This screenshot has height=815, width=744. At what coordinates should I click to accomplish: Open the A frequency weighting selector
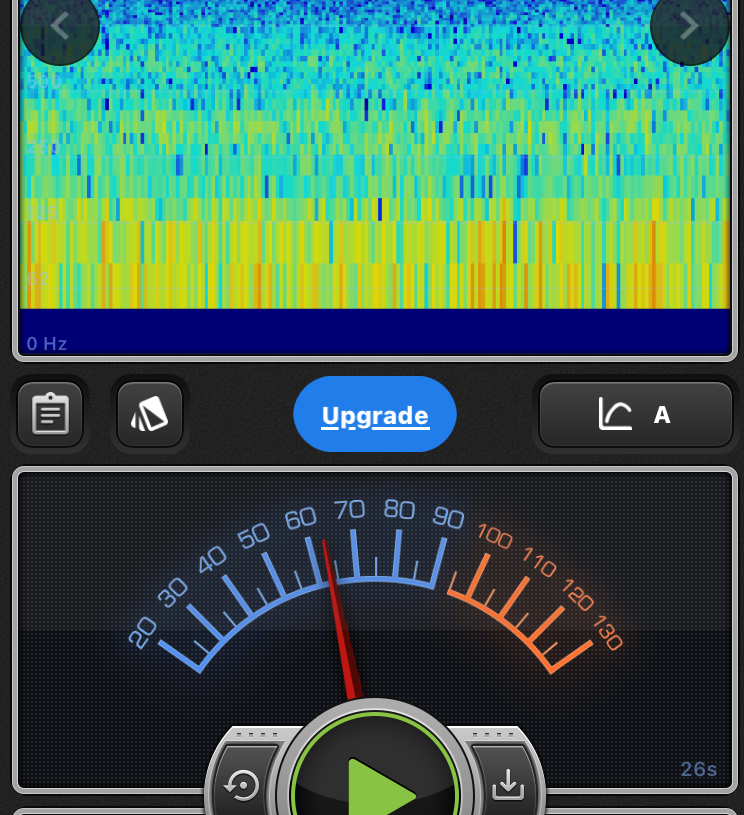click(x=636, y=414)
